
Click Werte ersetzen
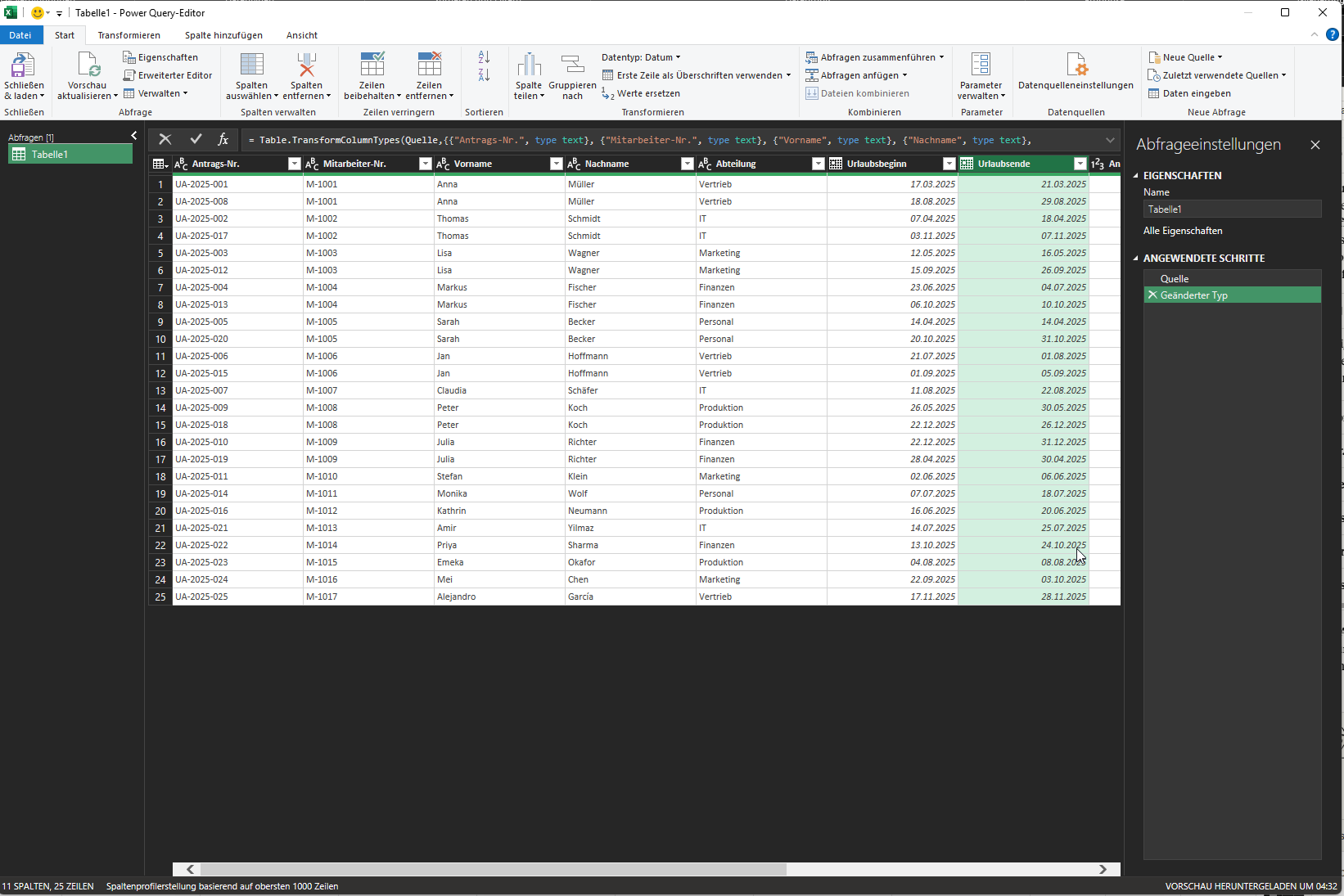(x=641, y=93)
